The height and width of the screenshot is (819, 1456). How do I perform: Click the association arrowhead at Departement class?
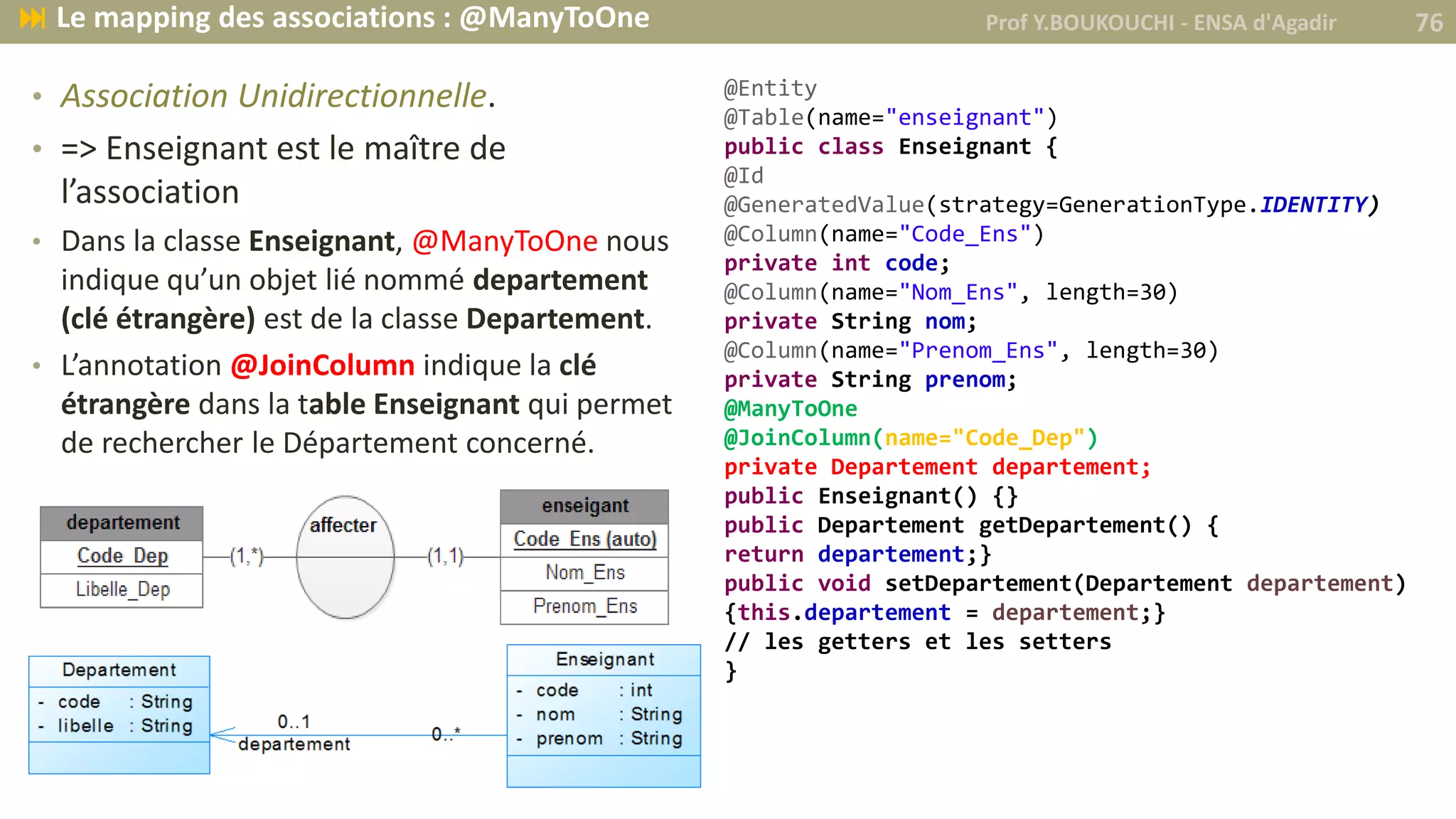coord(223,735)
